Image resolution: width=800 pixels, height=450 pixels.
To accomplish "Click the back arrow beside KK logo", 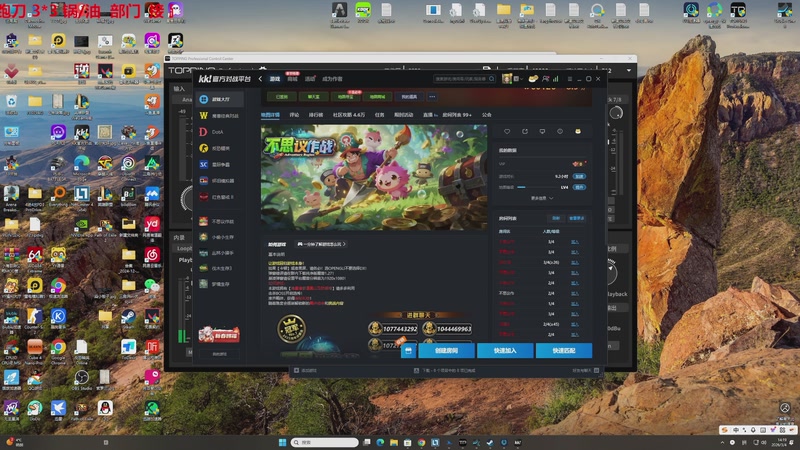I will [260, 79].
